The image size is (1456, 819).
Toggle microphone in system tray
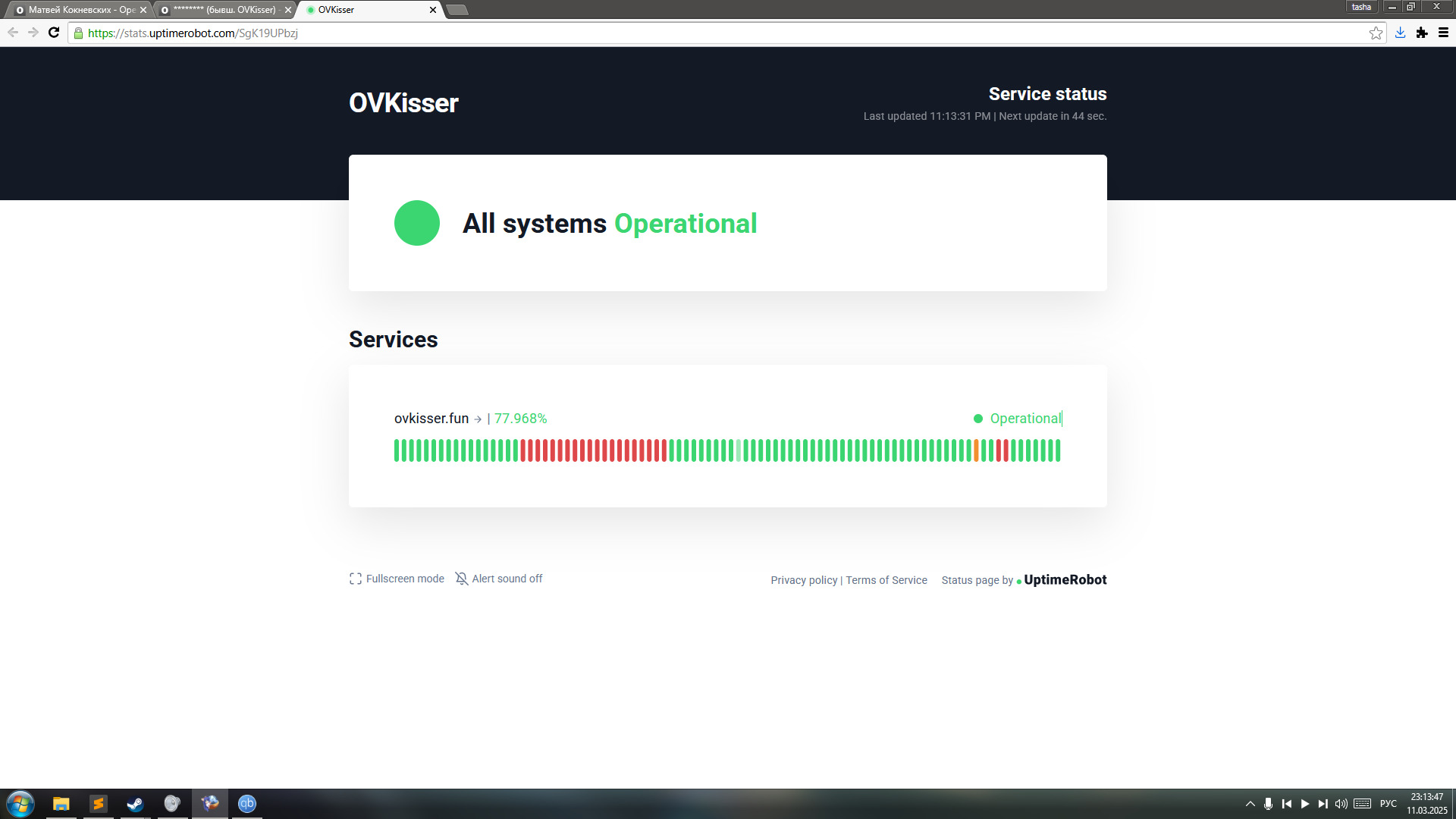(1268, 804)
